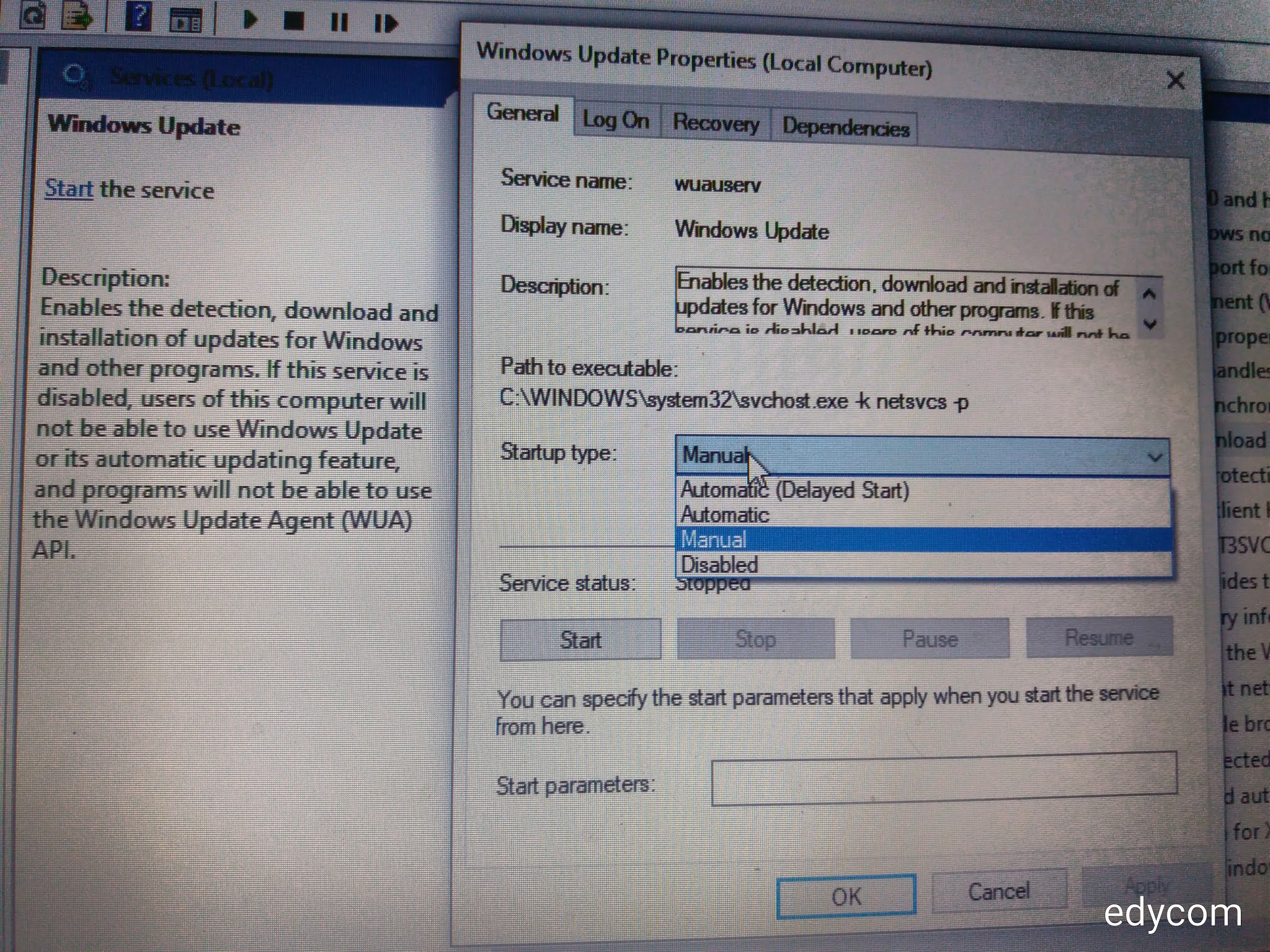Click the "Start the service" link
The image size is (1270, 952).
(x=68, y=188)
